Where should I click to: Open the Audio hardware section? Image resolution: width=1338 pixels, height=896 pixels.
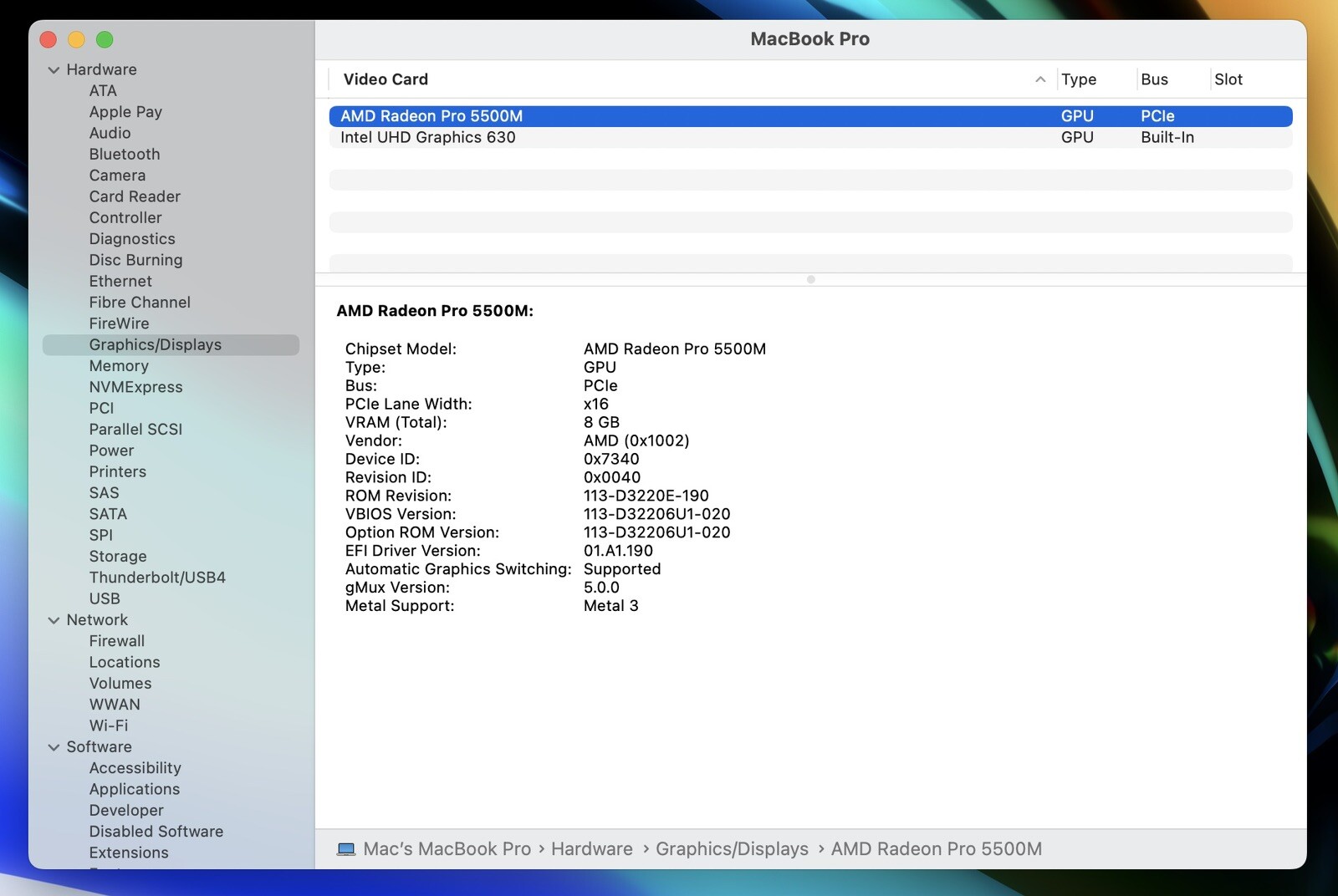pos(110,133)
